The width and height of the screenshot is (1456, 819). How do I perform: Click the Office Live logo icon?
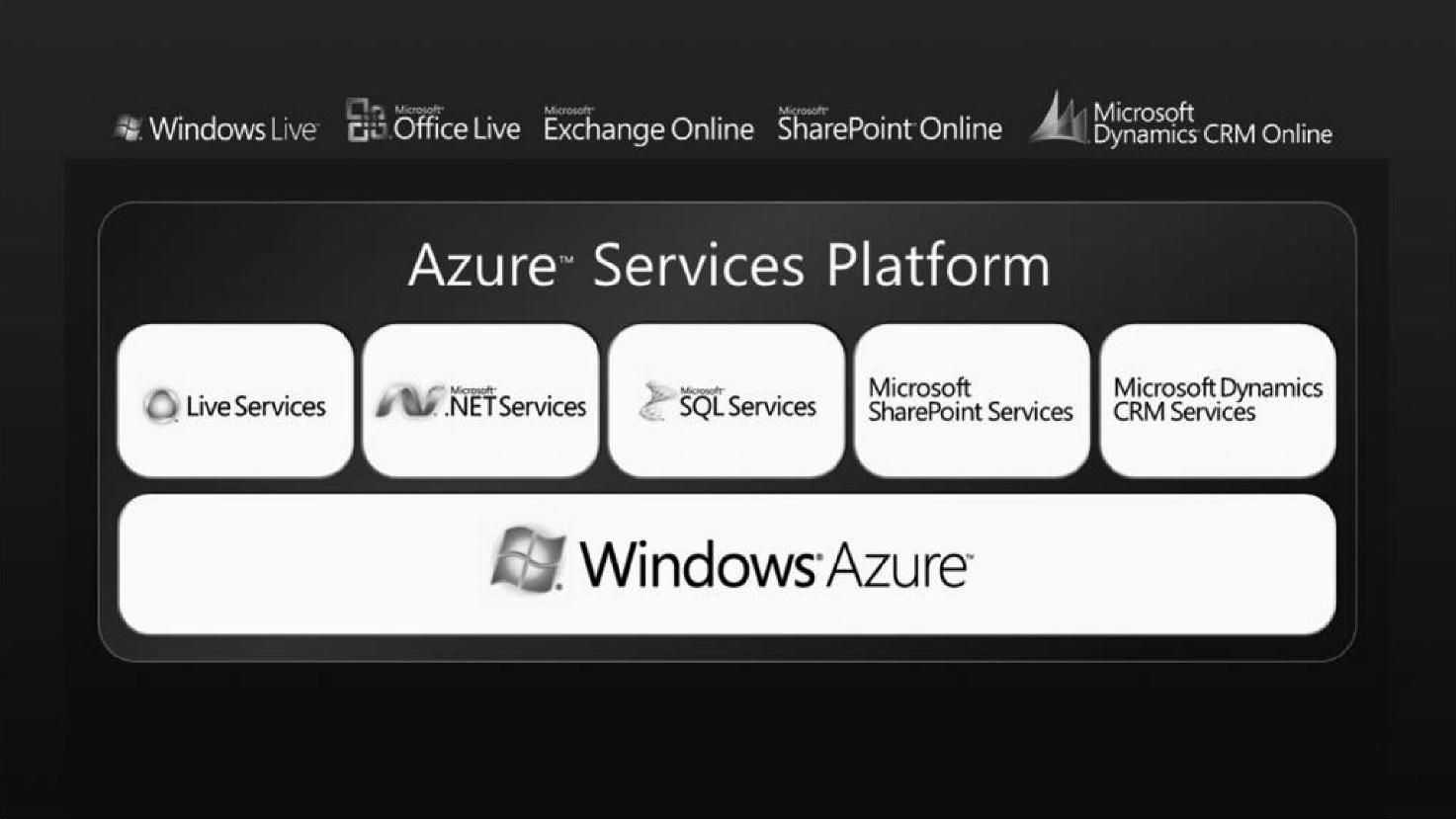pos(367,122)
